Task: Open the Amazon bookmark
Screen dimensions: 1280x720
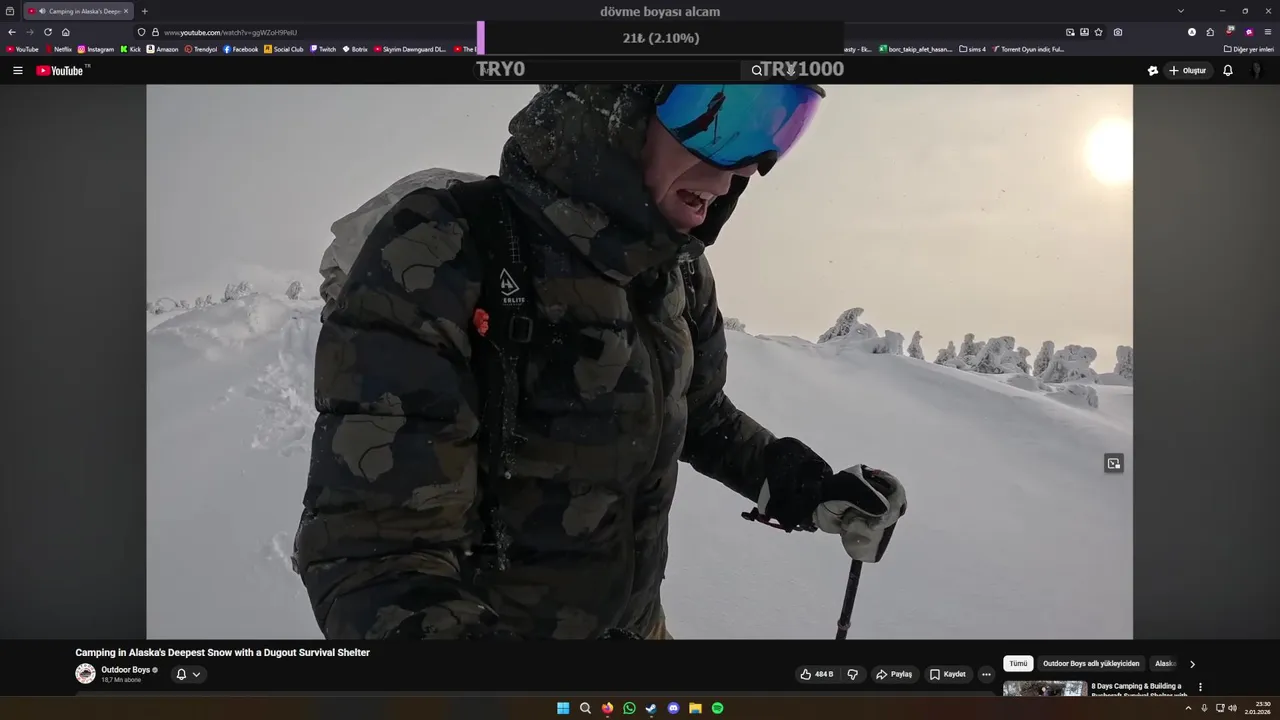Action: pyautogui.click(x=162, y=49)
